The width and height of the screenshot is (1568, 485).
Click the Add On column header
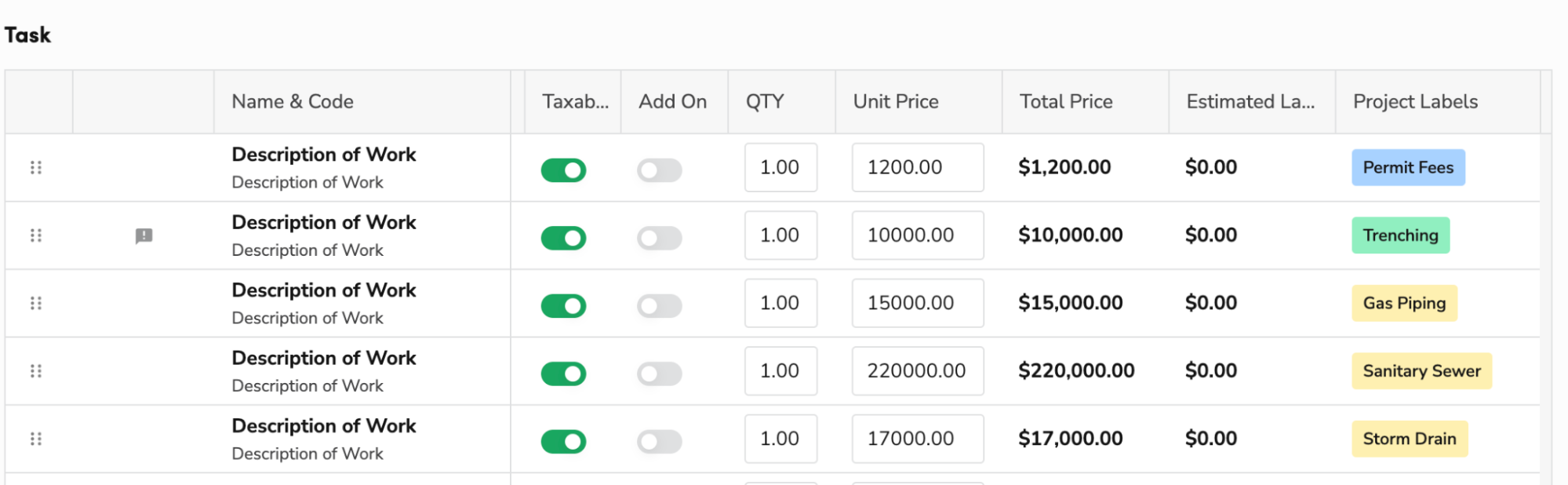[x=675, y=102]
